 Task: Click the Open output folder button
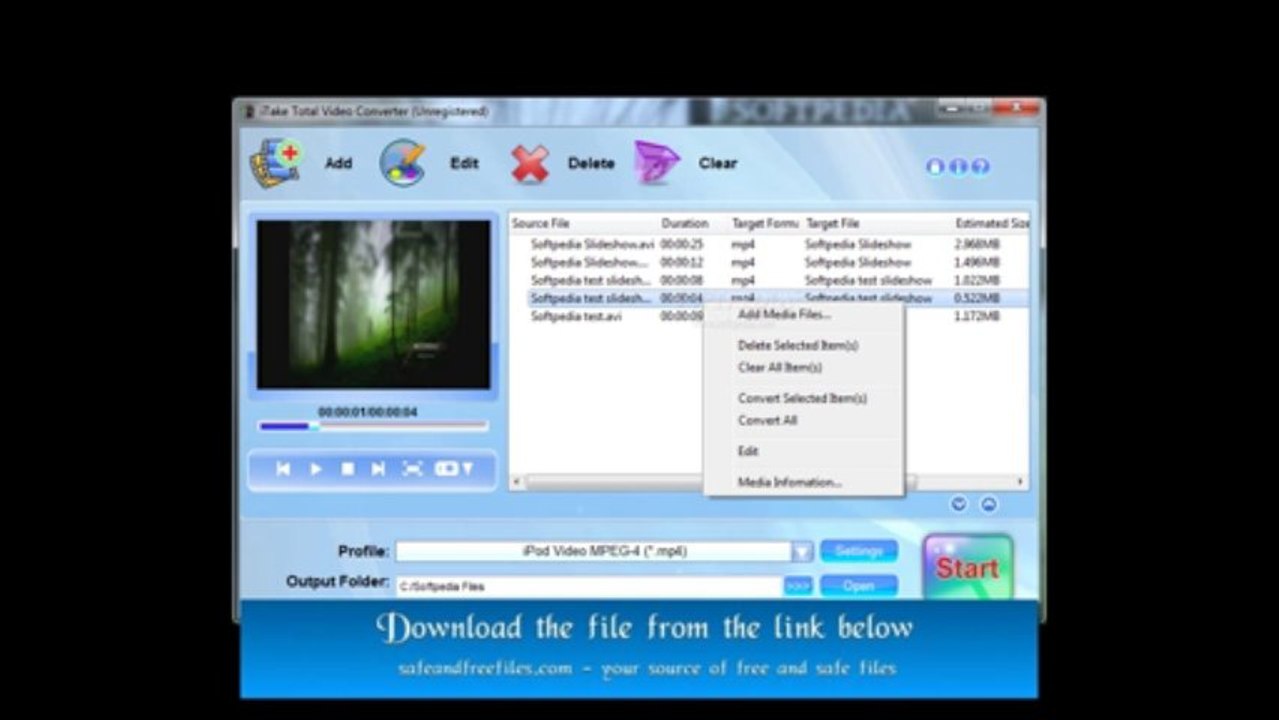tap(859, 586)
